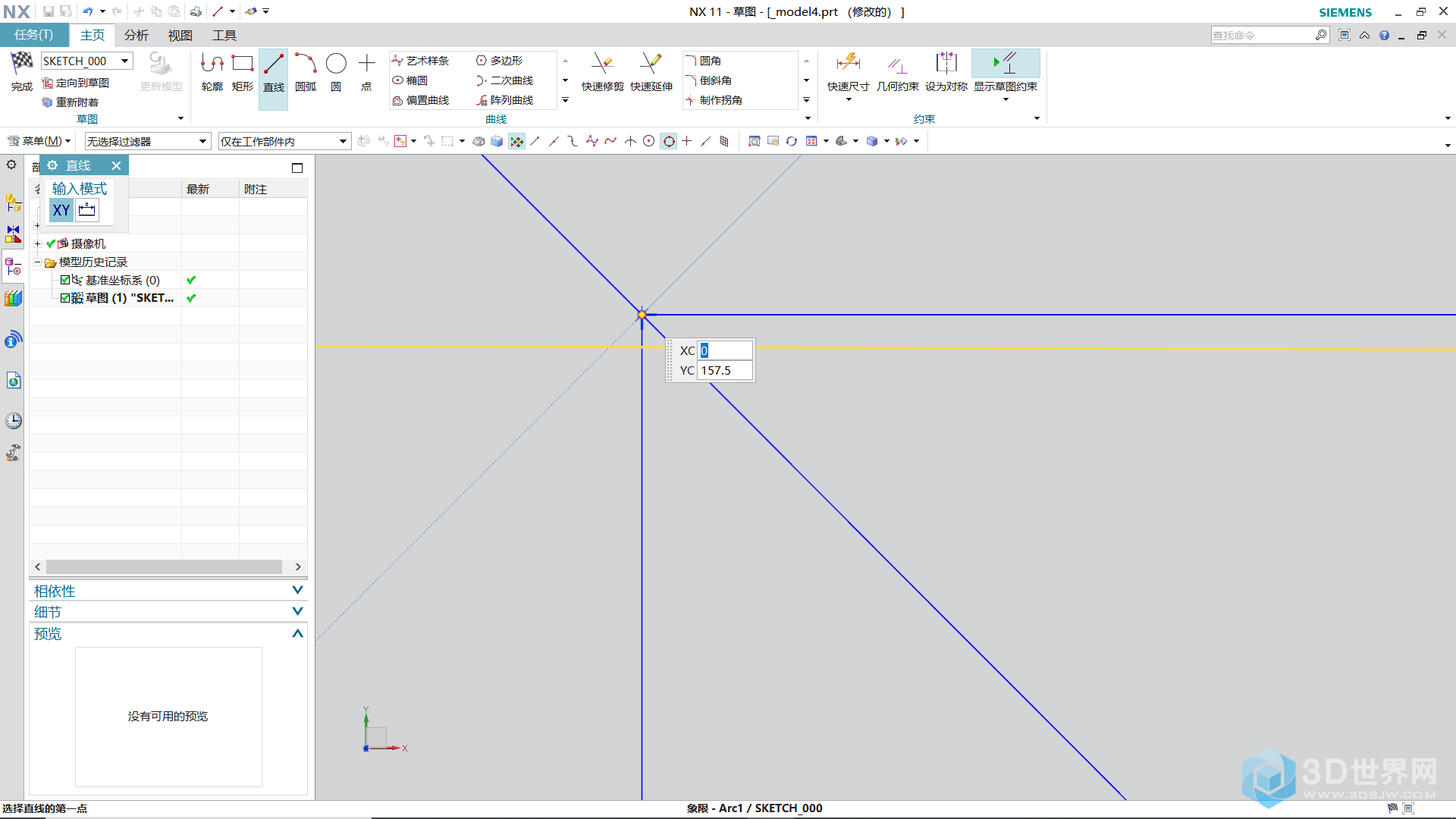
Task: Click the navigator scrollbar left arrow
Action: pyautogui.click(x=38, y=566)
